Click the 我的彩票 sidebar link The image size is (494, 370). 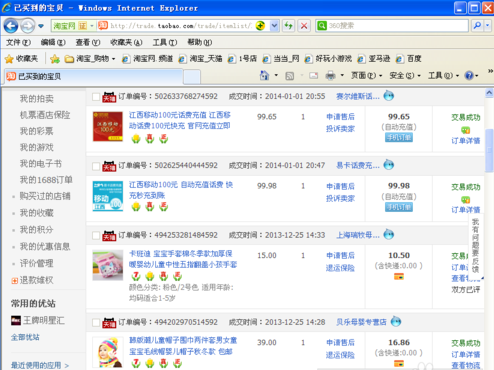tap(36, 131)
